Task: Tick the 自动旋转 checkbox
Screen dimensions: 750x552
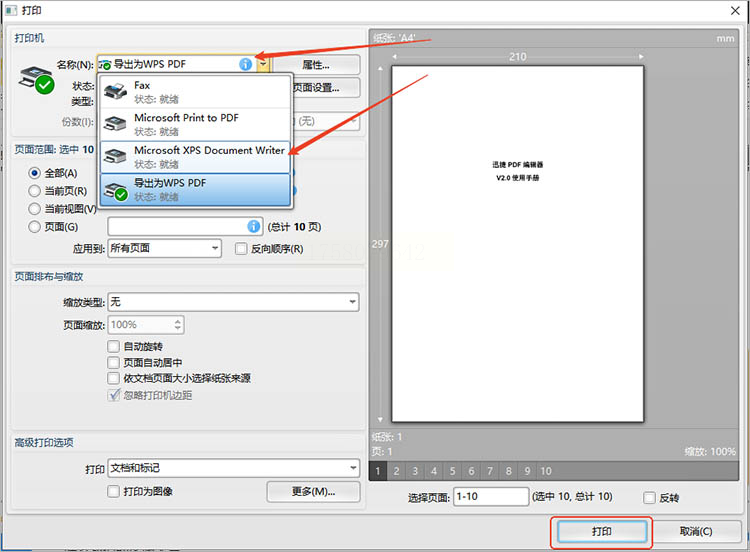Action: click(x=113, y=346)
